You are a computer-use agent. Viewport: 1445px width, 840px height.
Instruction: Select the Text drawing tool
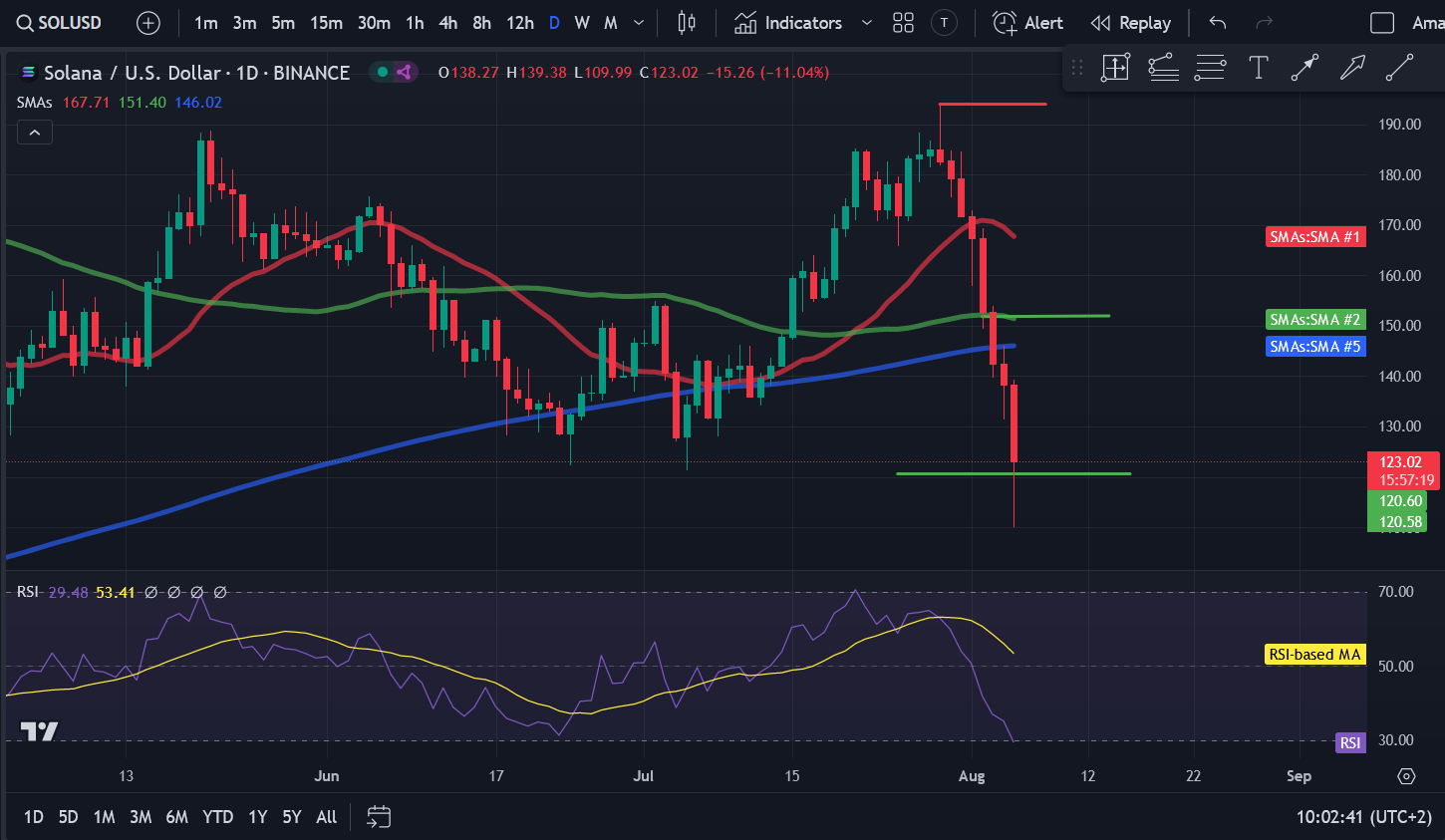[x=1258, y=68]
